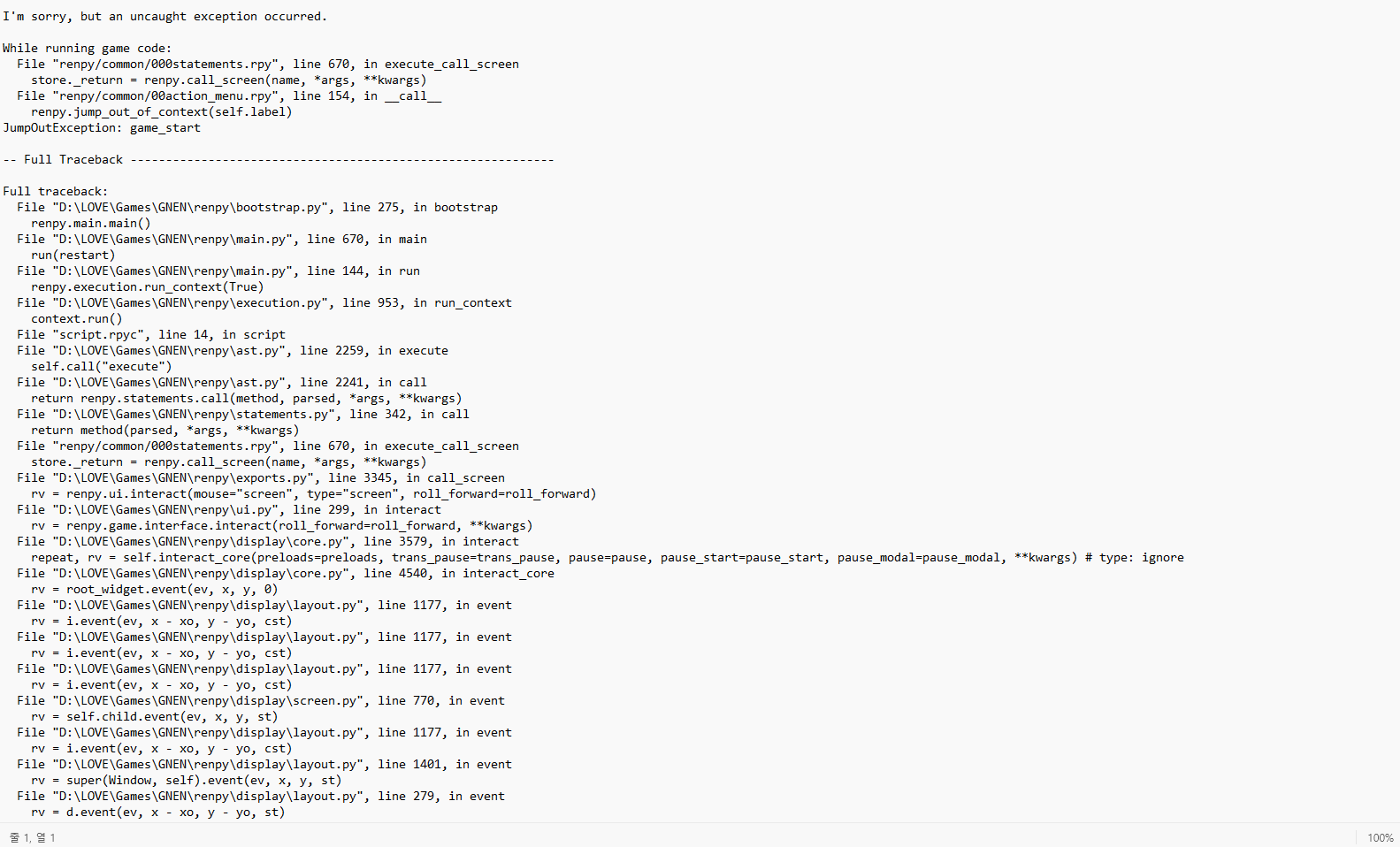Click the 100% zoom level indicator
The height and width of the screenshot is (847, 1400).
tap(1380, 837)
